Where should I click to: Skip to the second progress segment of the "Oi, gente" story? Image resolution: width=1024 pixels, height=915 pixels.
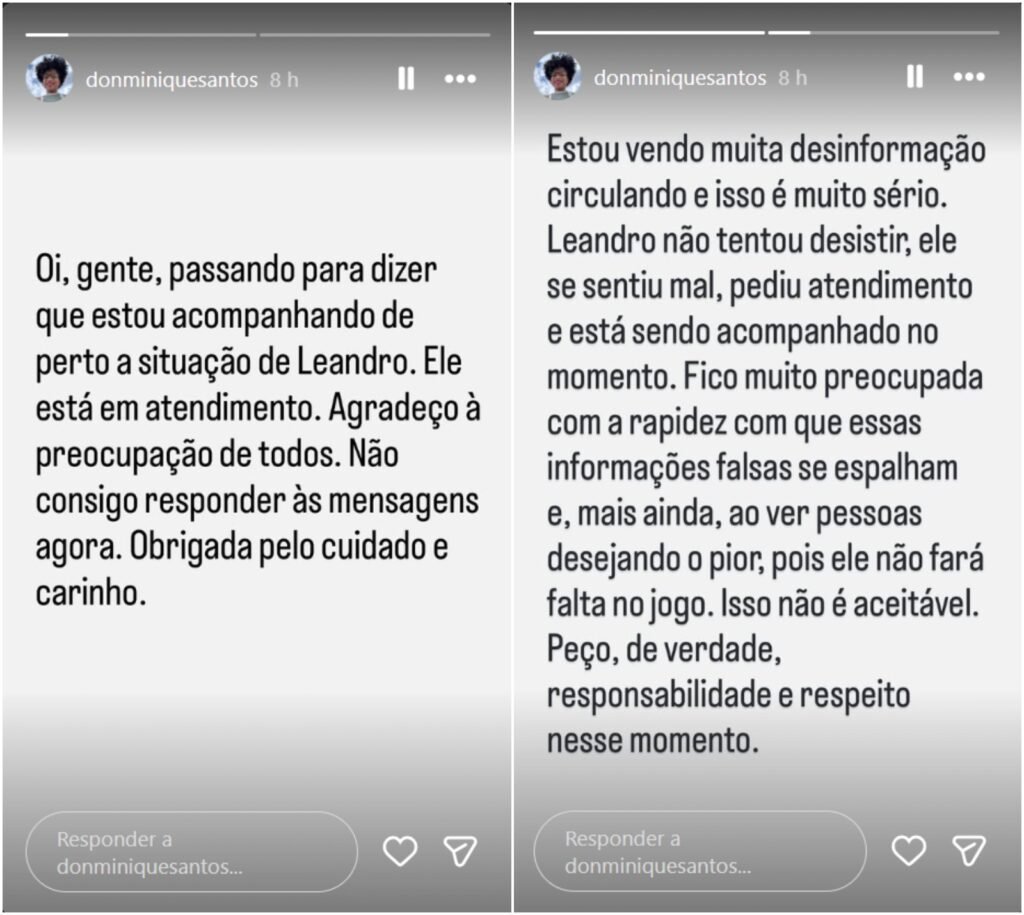pos(375,35)
